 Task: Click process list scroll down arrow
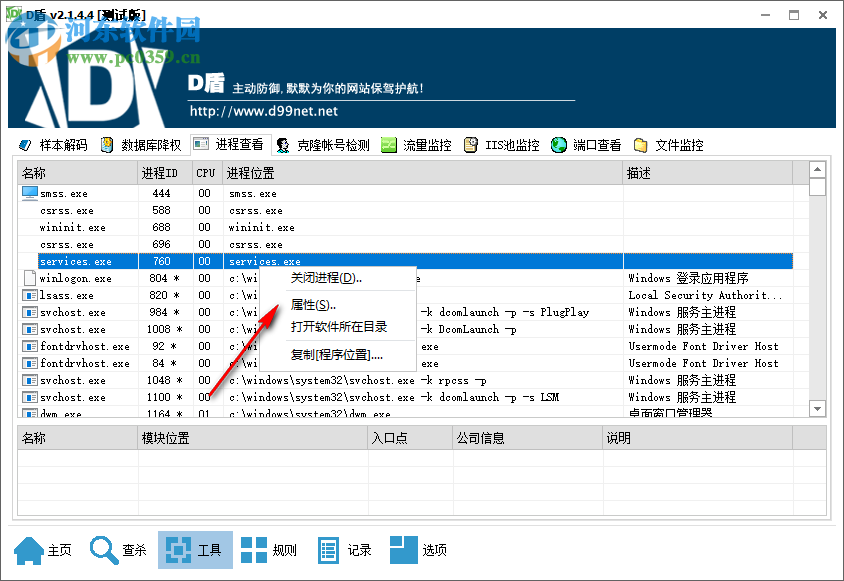818,409
